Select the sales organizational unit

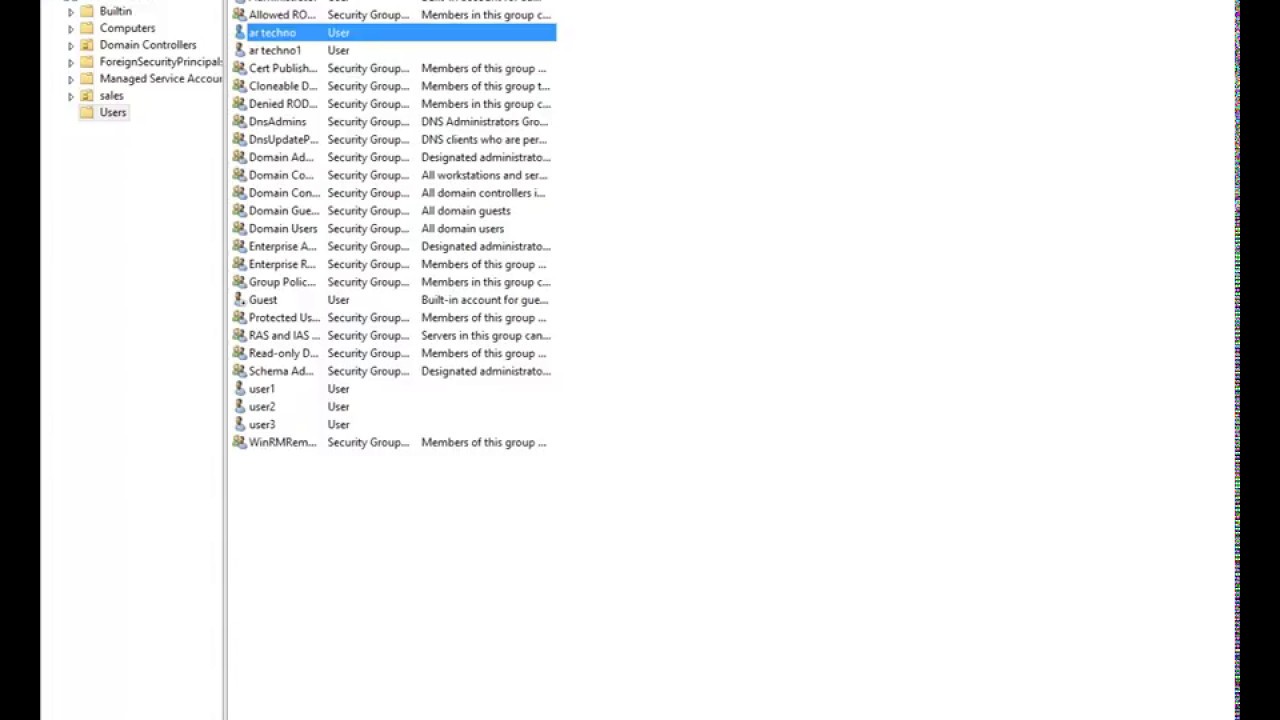coord(111,96)
